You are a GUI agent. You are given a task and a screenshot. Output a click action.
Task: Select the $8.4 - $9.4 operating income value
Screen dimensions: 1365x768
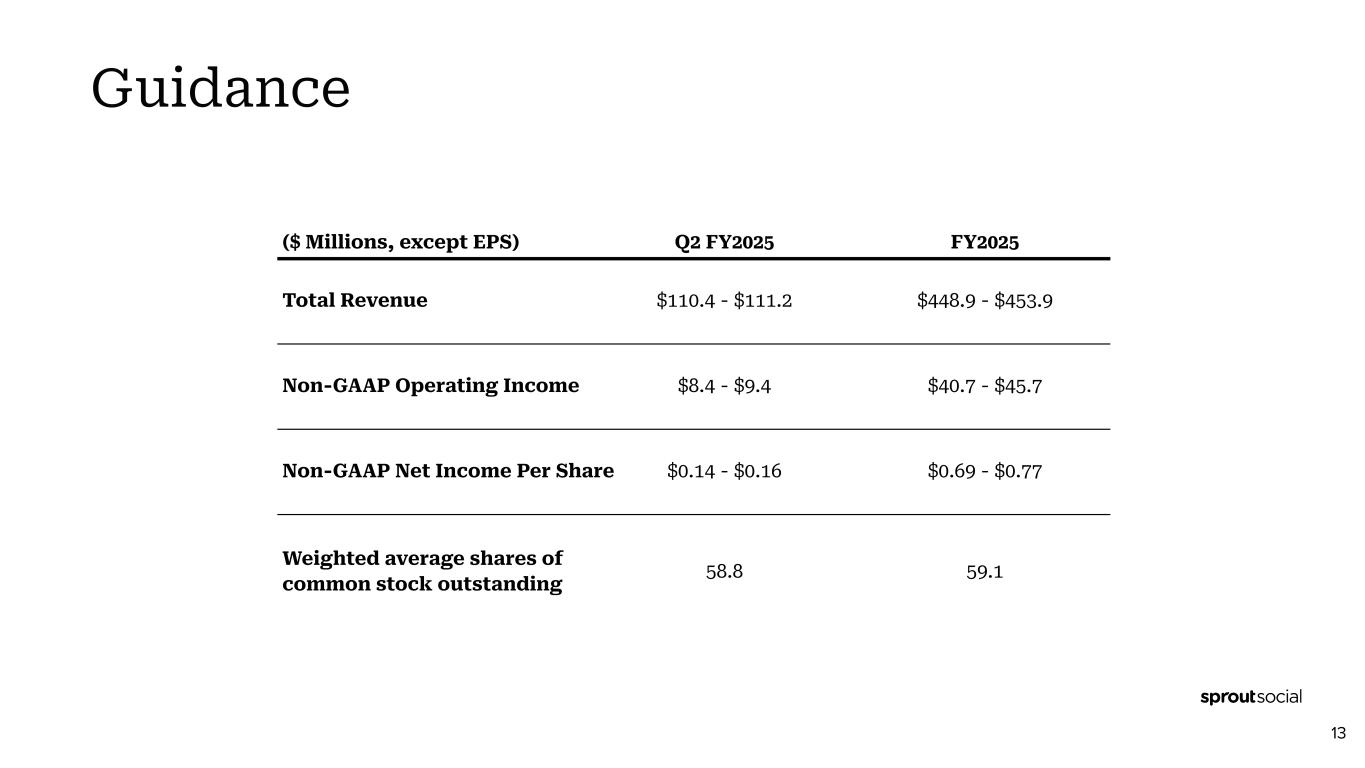click(x=724, y=385)
